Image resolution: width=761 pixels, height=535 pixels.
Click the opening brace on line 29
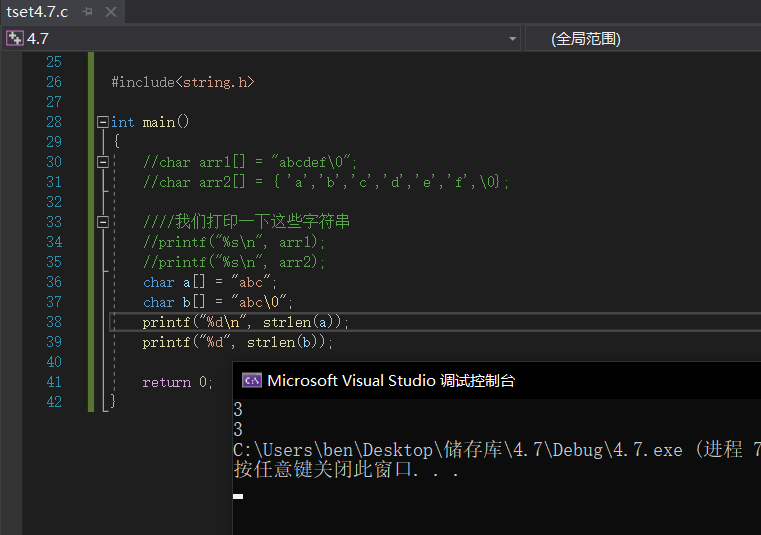(x=116, y=141)
